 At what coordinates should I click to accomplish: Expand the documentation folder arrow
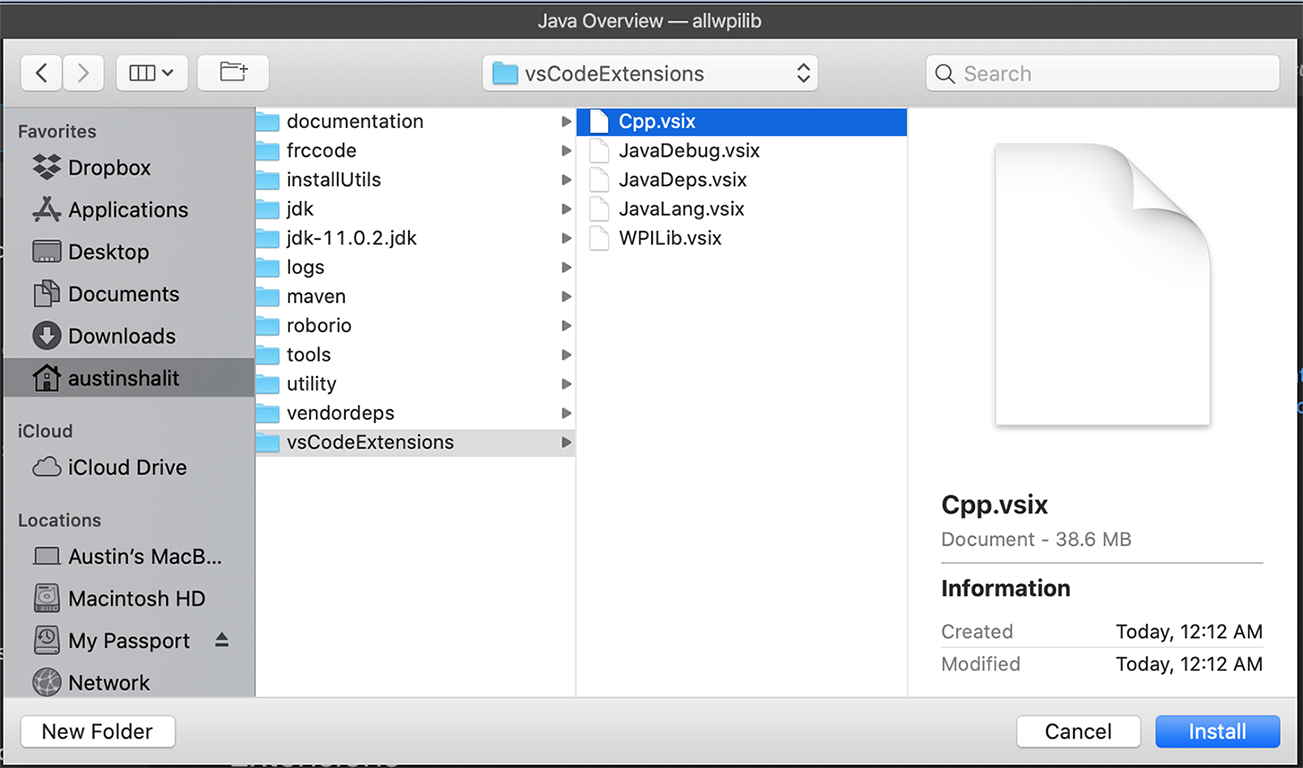coord(567,122)
